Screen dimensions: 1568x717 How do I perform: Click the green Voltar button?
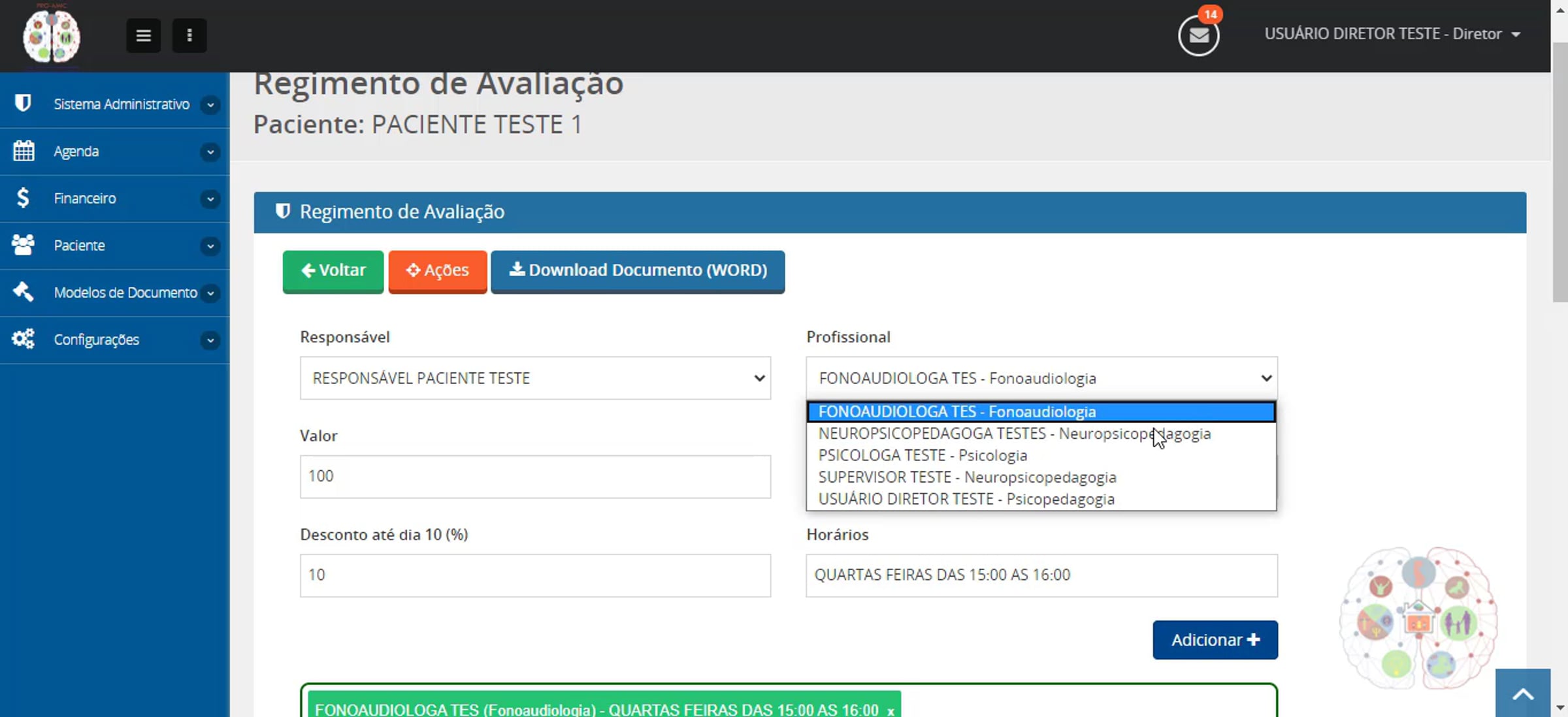(x=333, y=270)
